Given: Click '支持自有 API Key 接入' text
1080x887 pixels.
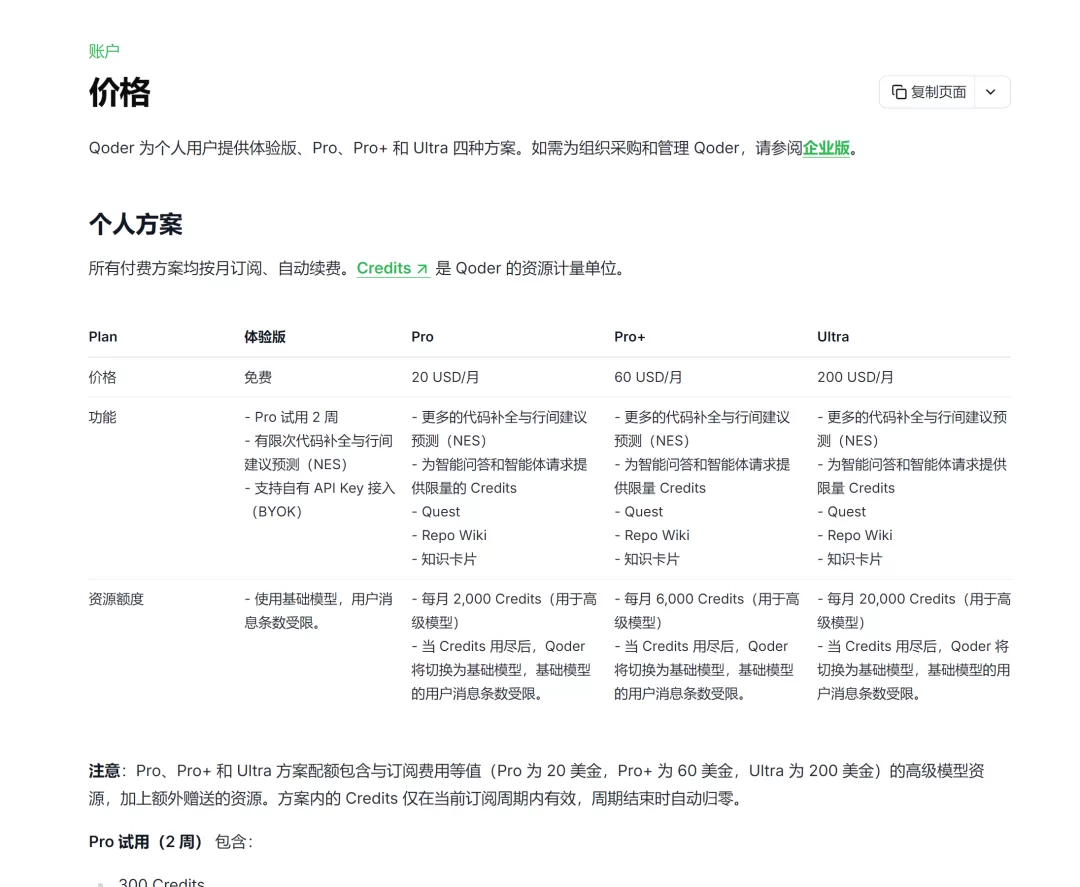Looking at the screenshot, I should (324, 488).
